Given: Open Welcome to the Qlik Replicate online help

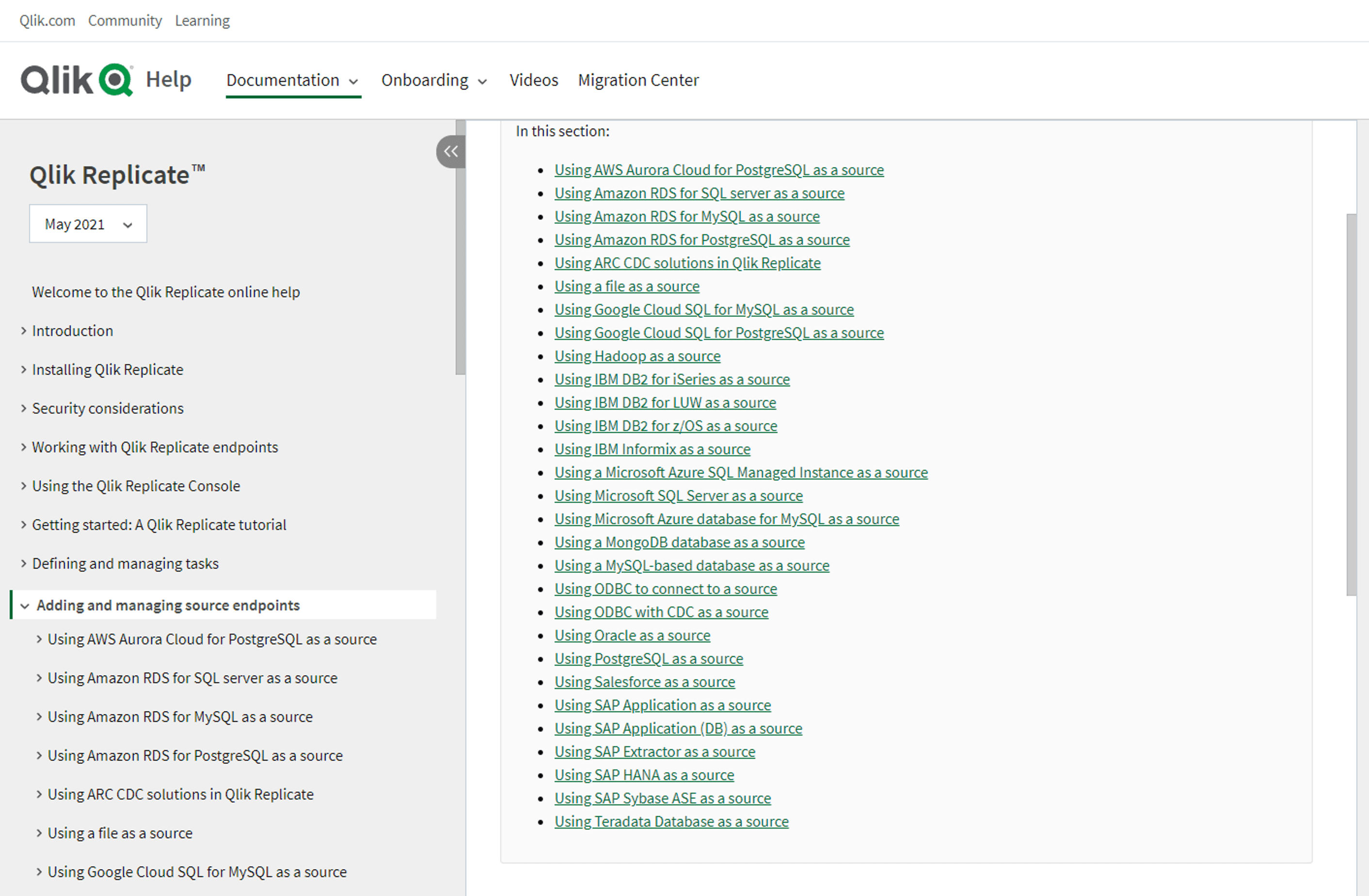Looking at the screenshot, I should pyautogui.click(x=166, y=292).
